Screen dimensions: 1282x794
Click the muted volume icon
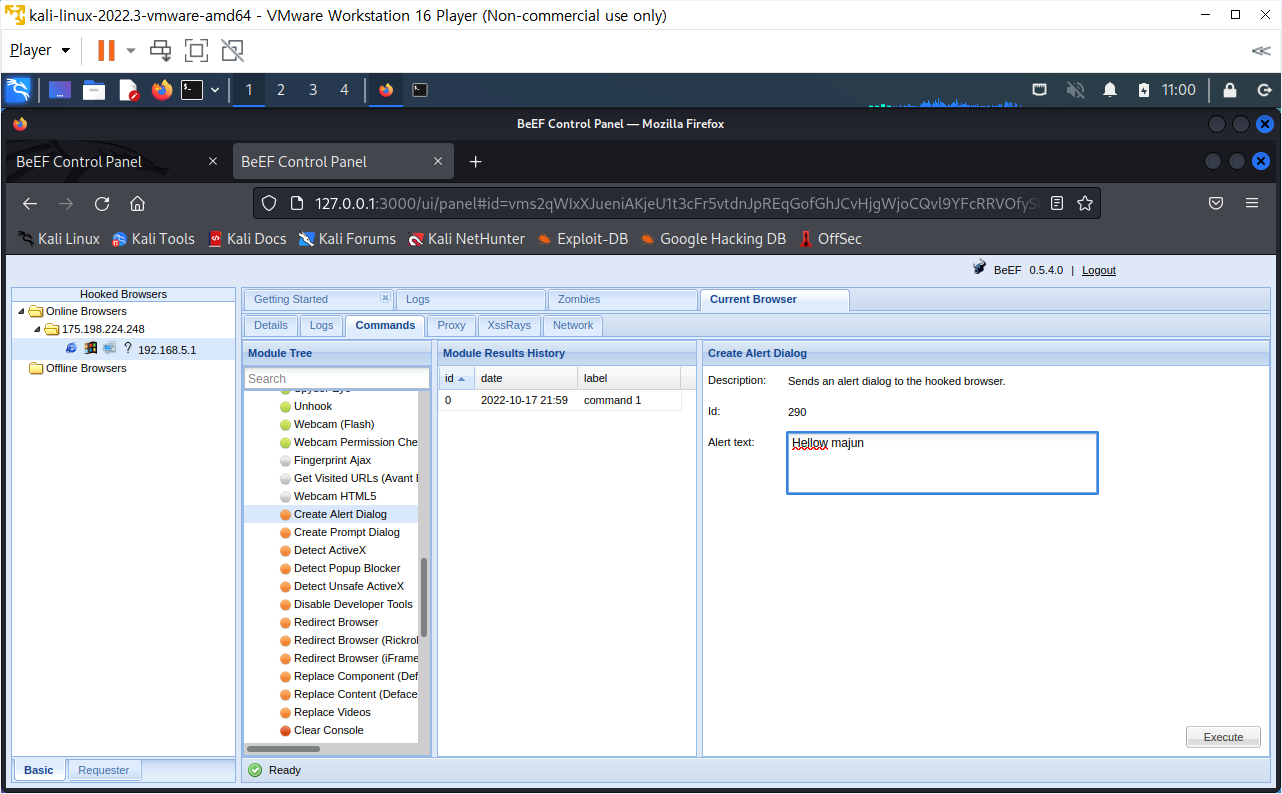(x=1075, y=90)
